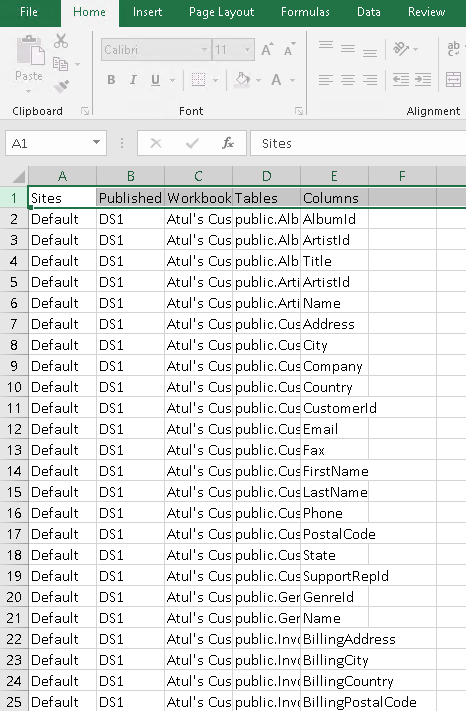Select column A header
Image resolution: width=466 pixels, height=711 pixels.
point(63,176)
